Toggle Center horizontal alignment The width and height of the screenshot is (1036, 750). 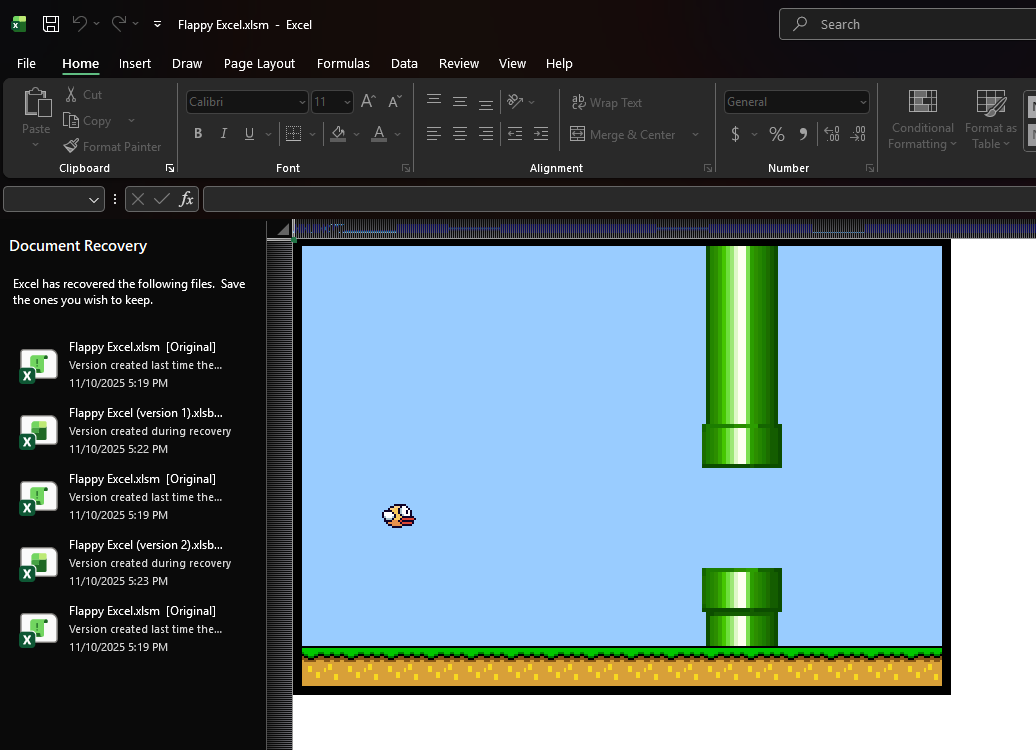pos(460,133)
